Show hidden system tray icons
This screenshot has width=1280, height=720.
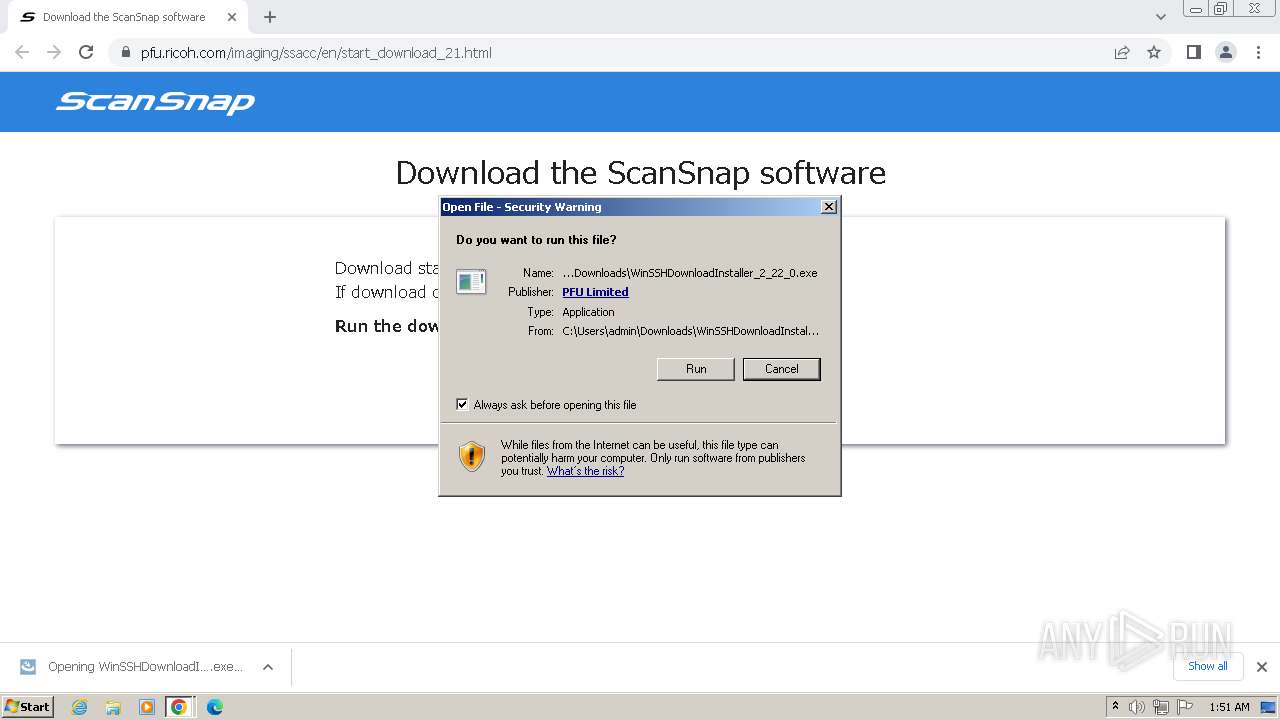[x=1116, y=707]
